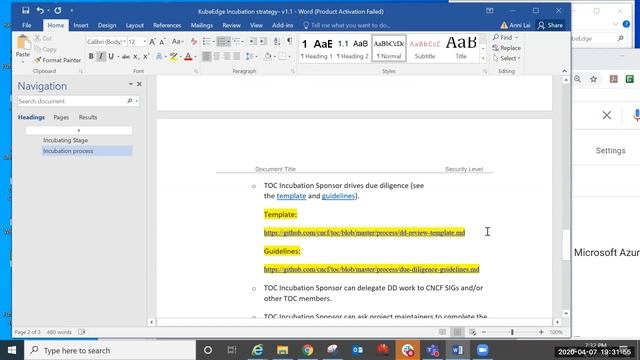Apply bullet list formatting

point(207,42)
